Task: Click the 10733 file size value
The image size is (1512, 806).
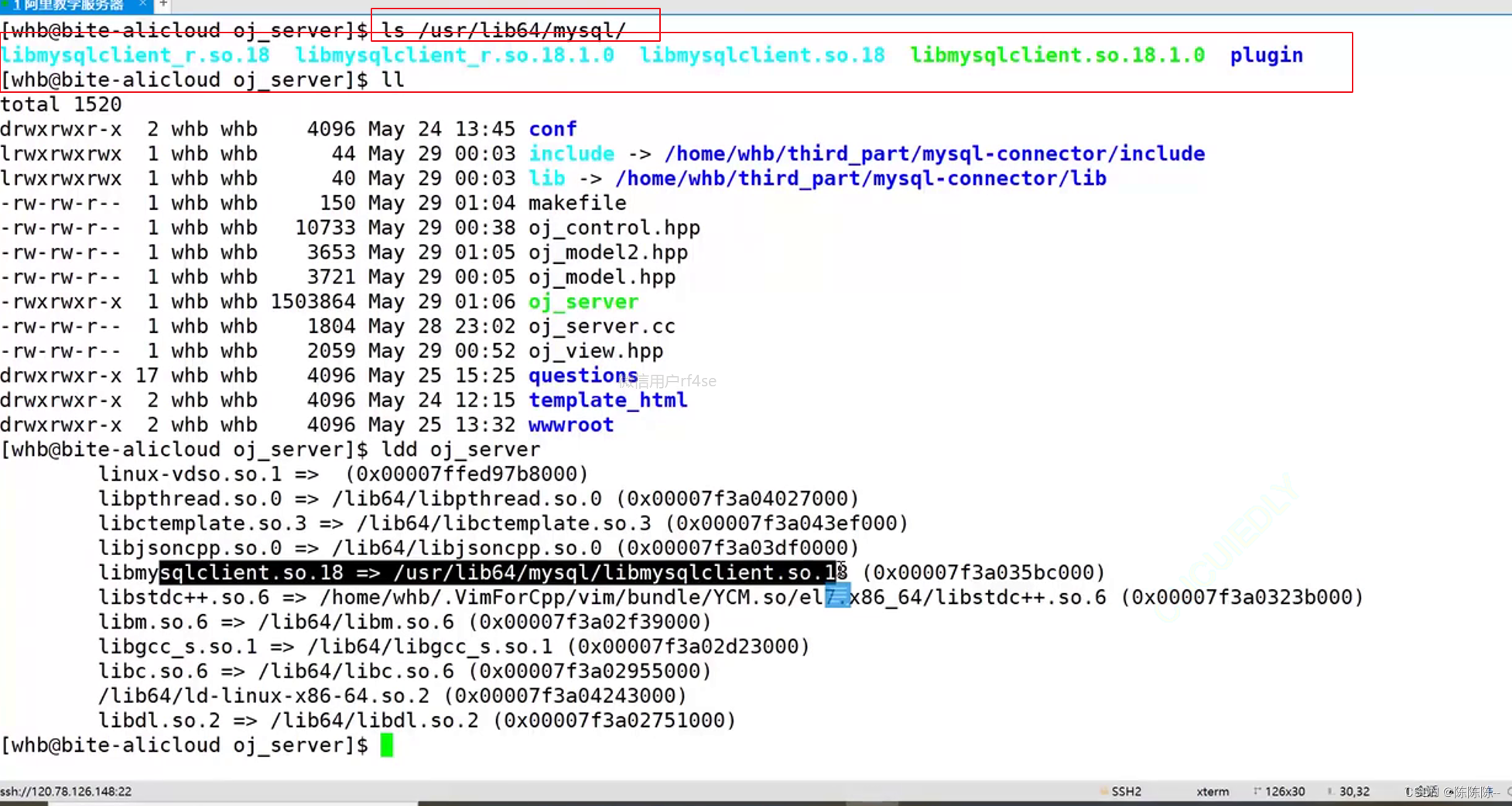Action: (x=325, y=228)
